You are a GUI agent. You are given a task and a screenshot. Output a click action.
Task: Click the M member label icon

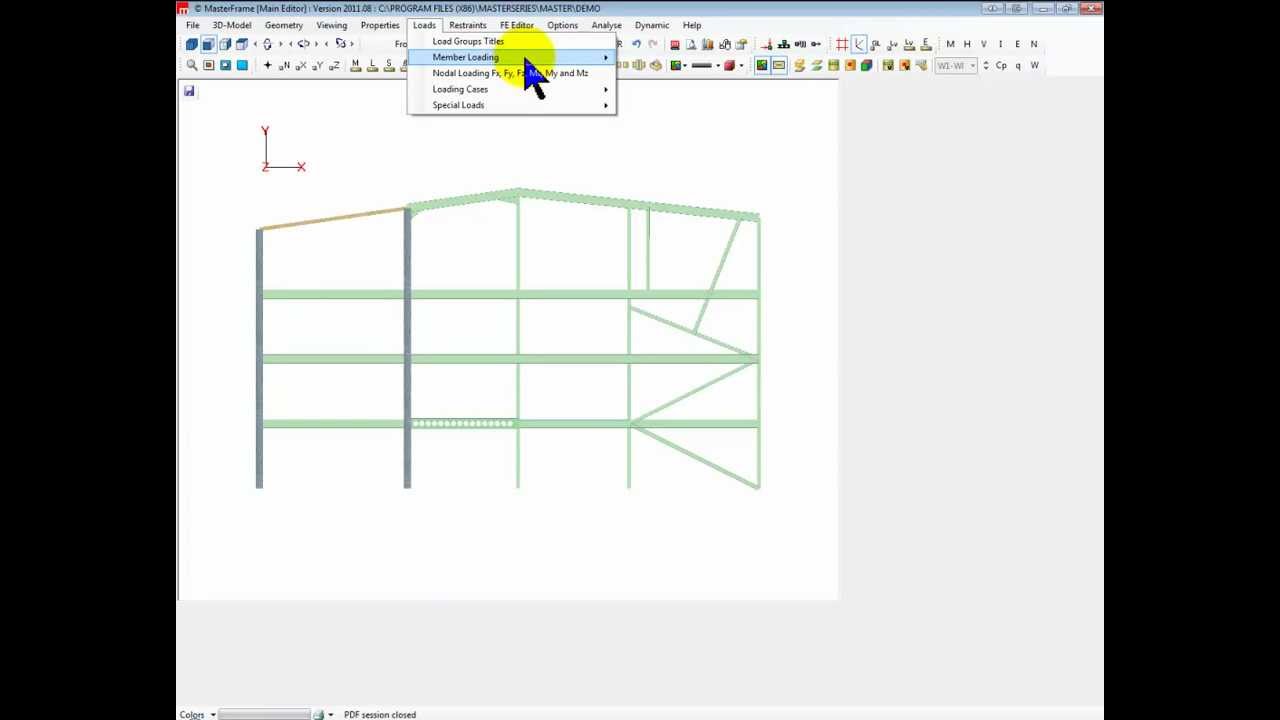(355, 65)
